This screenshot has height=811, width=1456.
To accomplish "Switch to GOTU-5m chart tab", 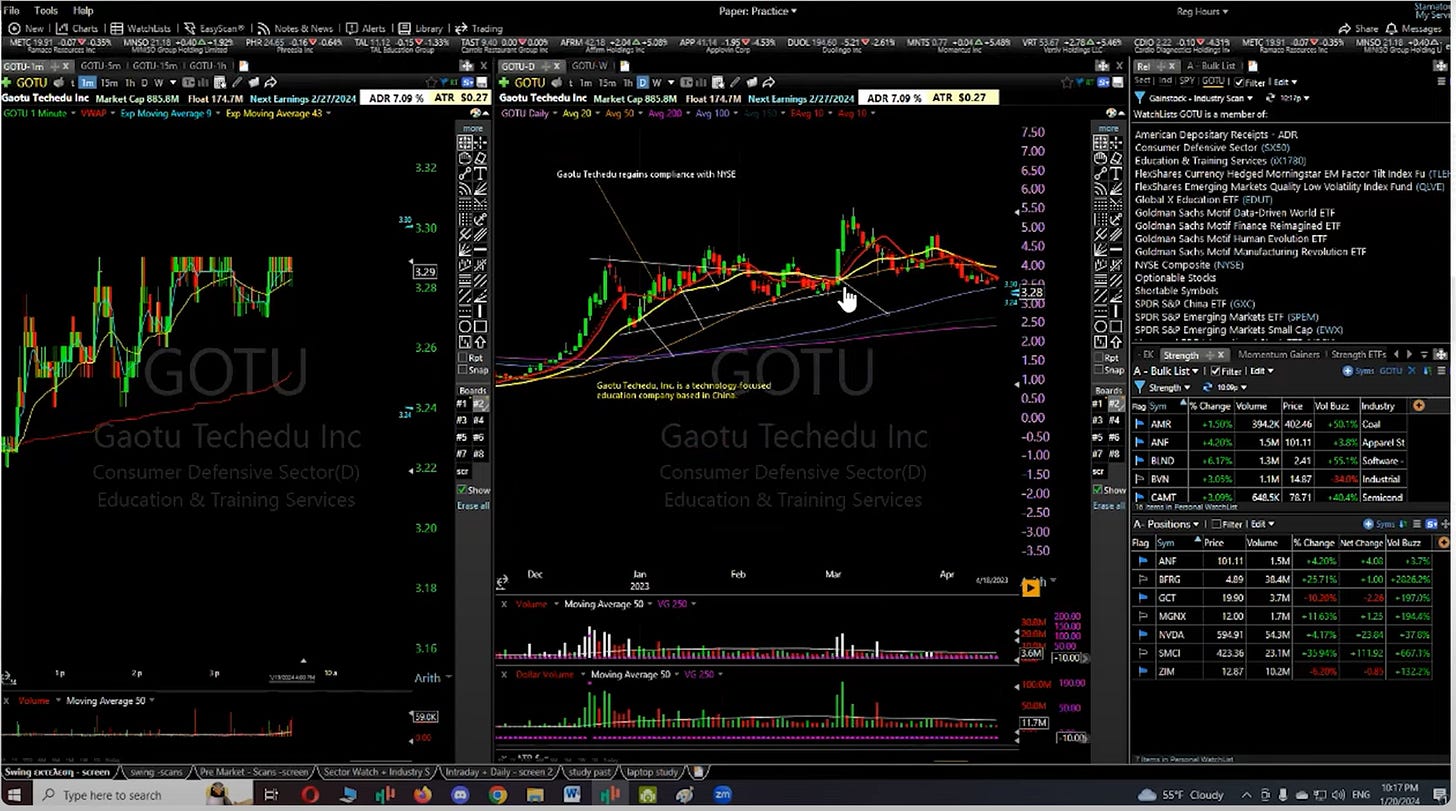I will (x=100, y=66).
